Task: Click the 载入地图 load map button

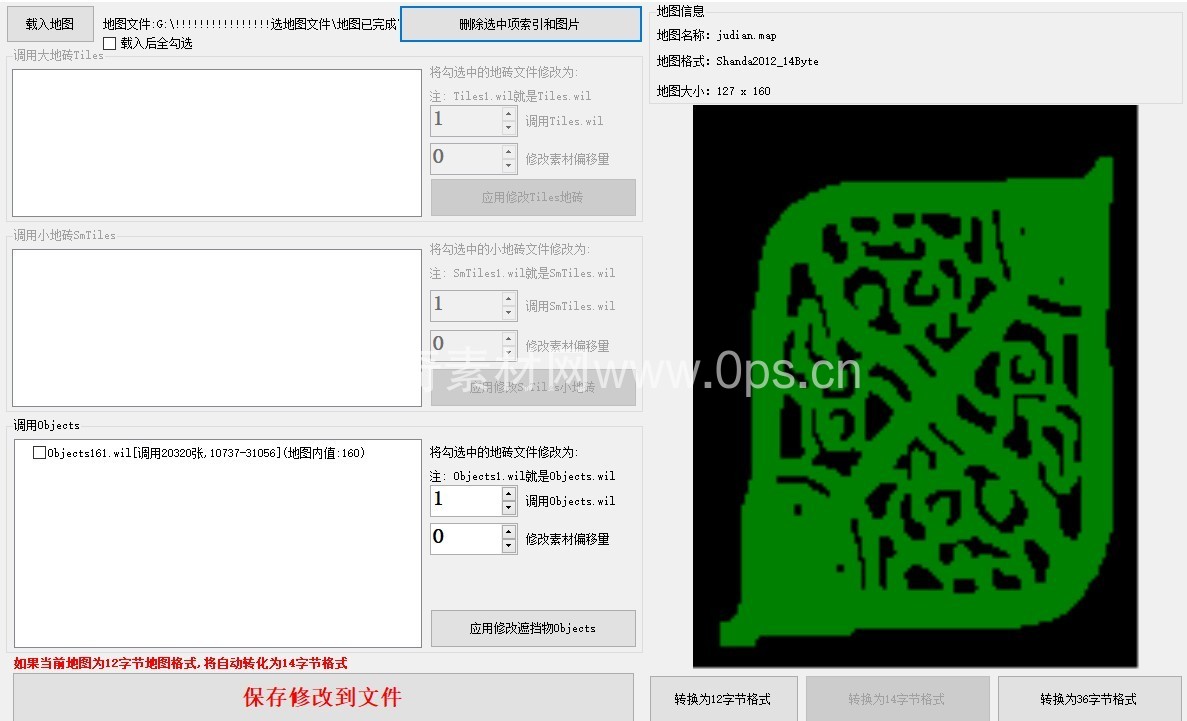Action: 50,24
